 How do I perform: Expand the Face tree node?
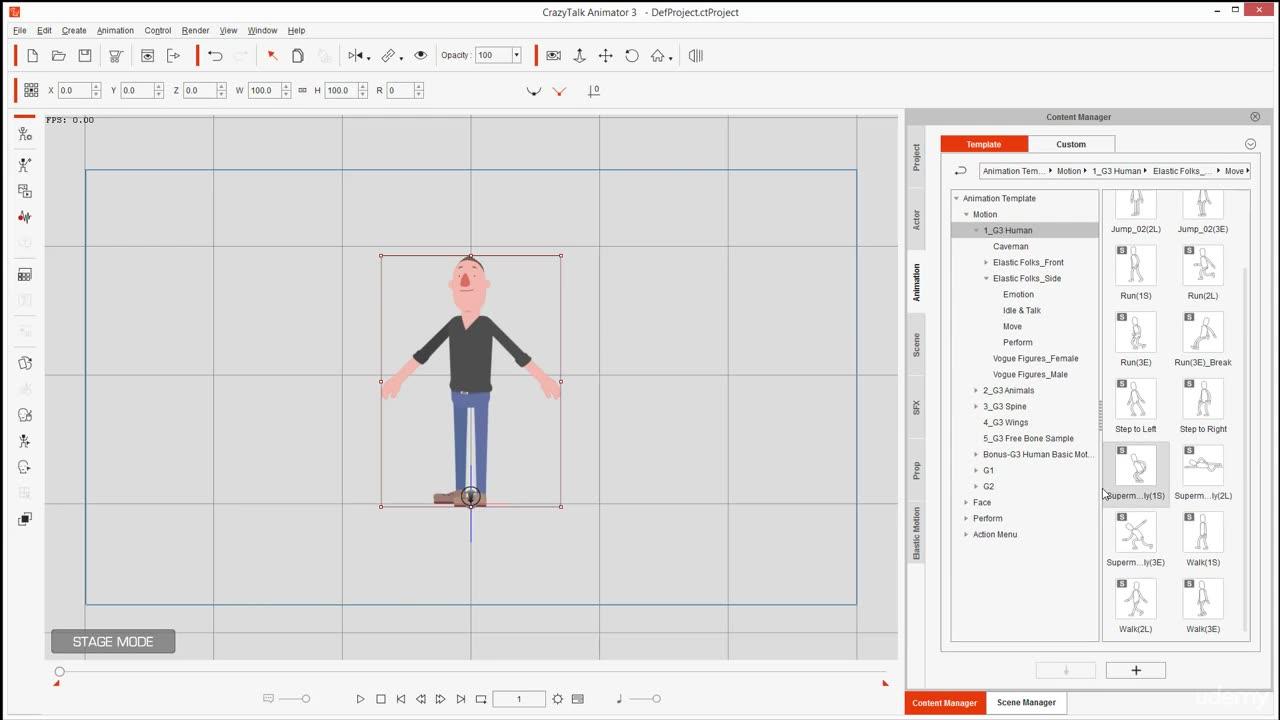(x=966, y=502)
